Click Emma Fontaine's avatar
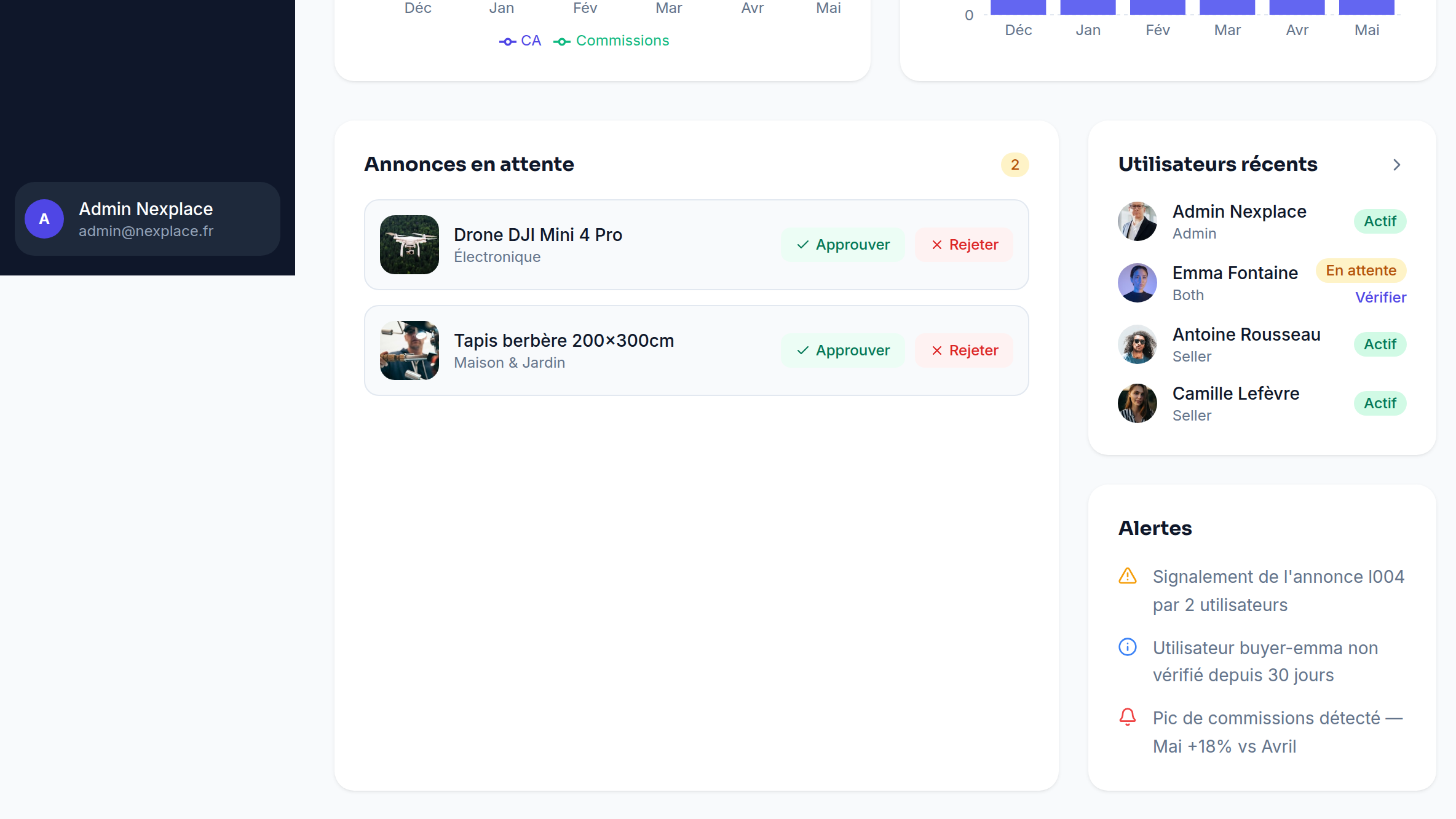 [1137, 283]
